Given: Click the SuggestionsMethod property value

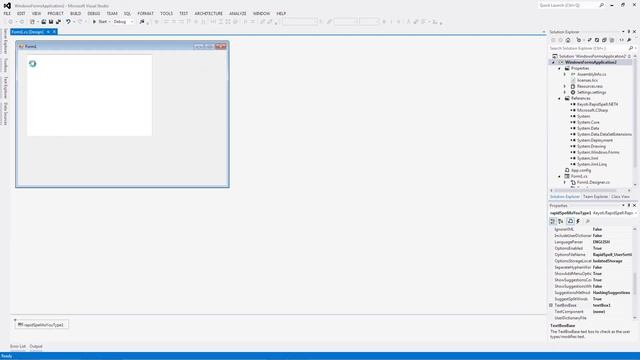Looking at the screenshot, I should (x=612, y=293).
